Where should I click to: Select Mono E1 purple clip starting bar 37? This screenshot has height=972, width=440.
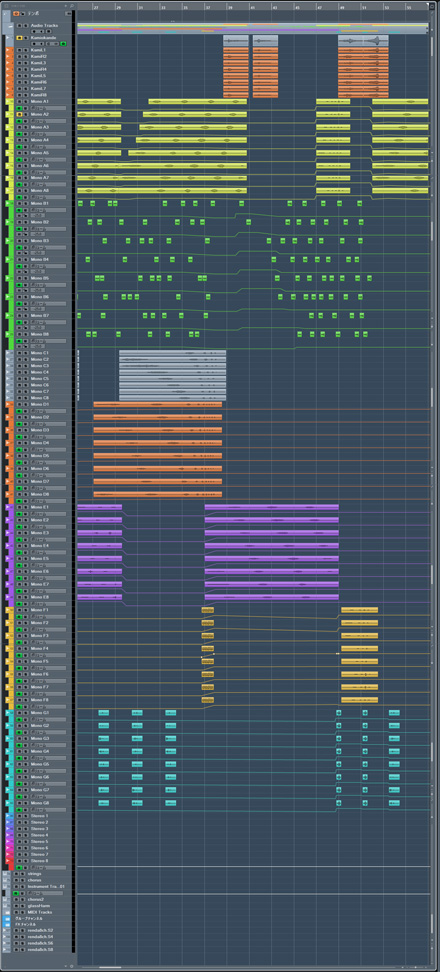pos(271,507)
